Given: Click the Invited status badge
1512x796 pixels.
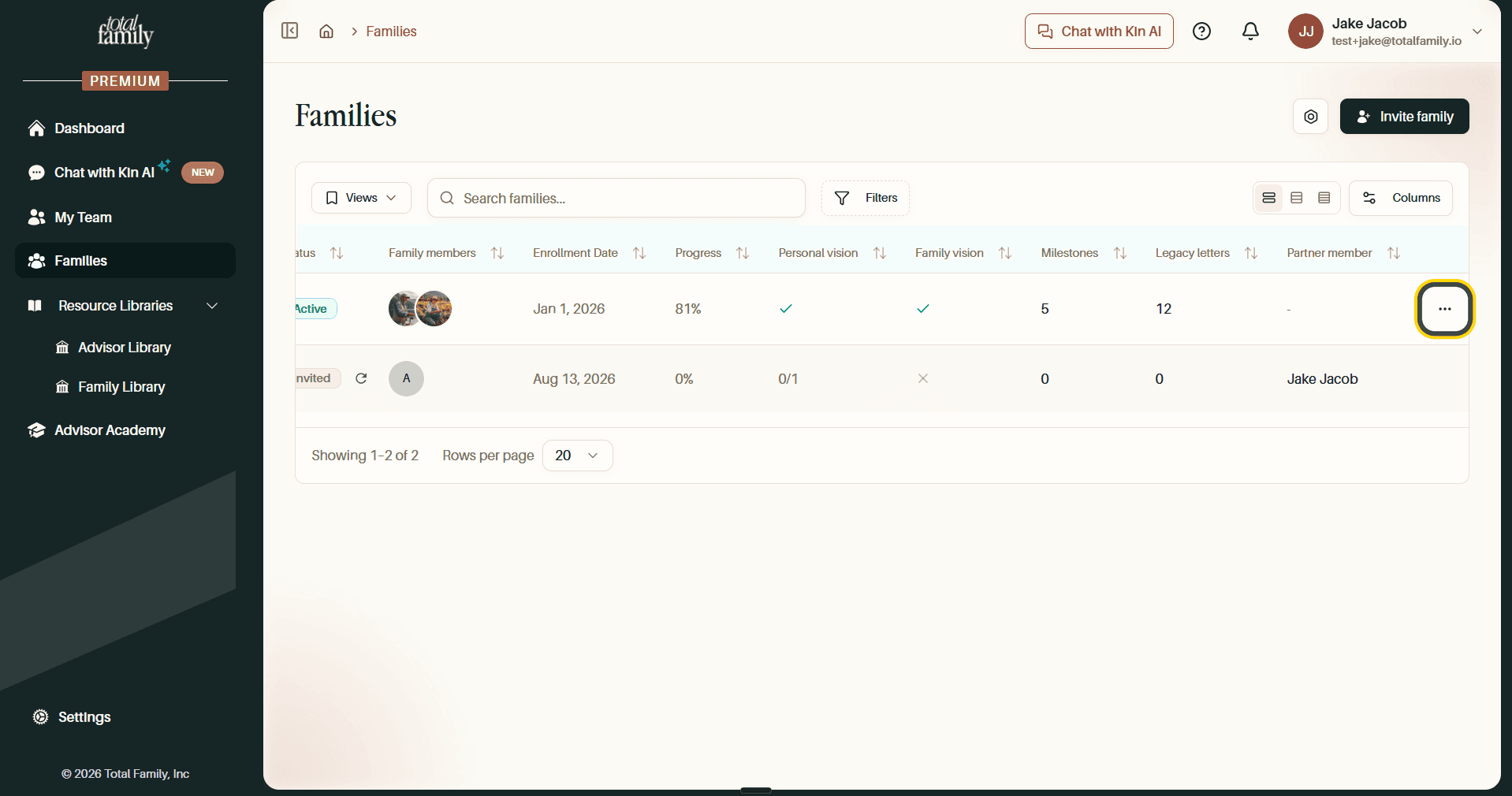Looking at the screenshot, I should pyautogui.click(x=318, y=378).
